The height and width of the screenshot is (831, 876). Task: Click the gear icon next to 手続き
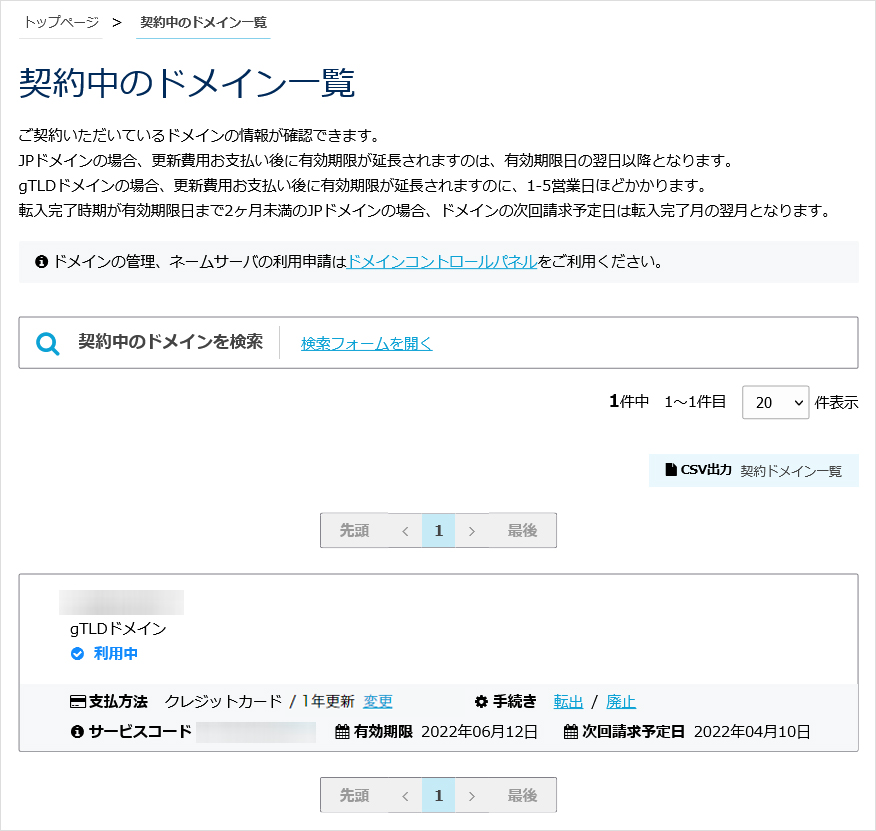pos(480,702)
